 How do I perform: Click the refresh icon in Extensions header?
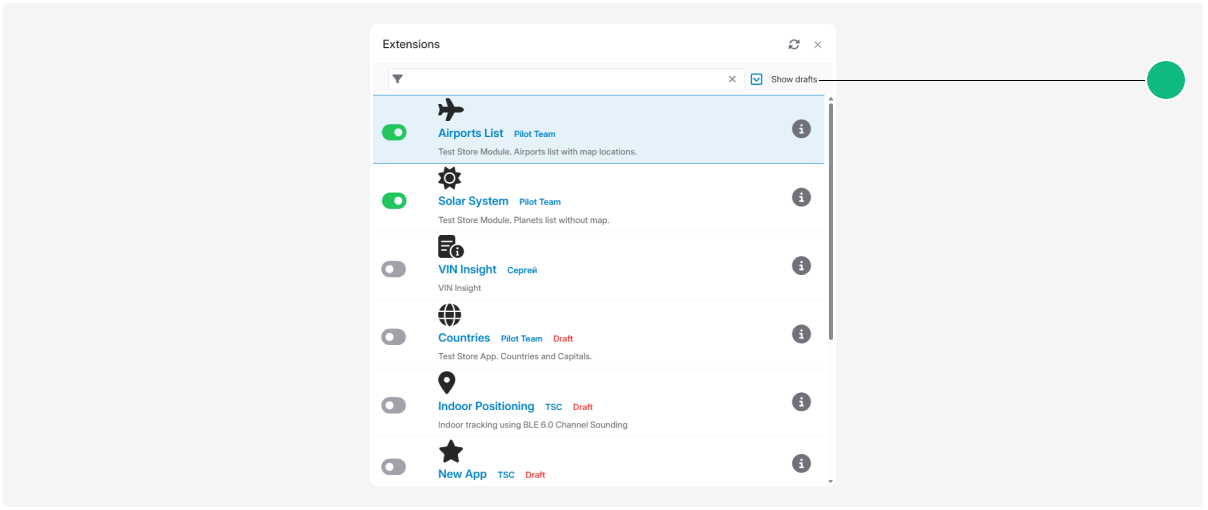coord(794,44)
